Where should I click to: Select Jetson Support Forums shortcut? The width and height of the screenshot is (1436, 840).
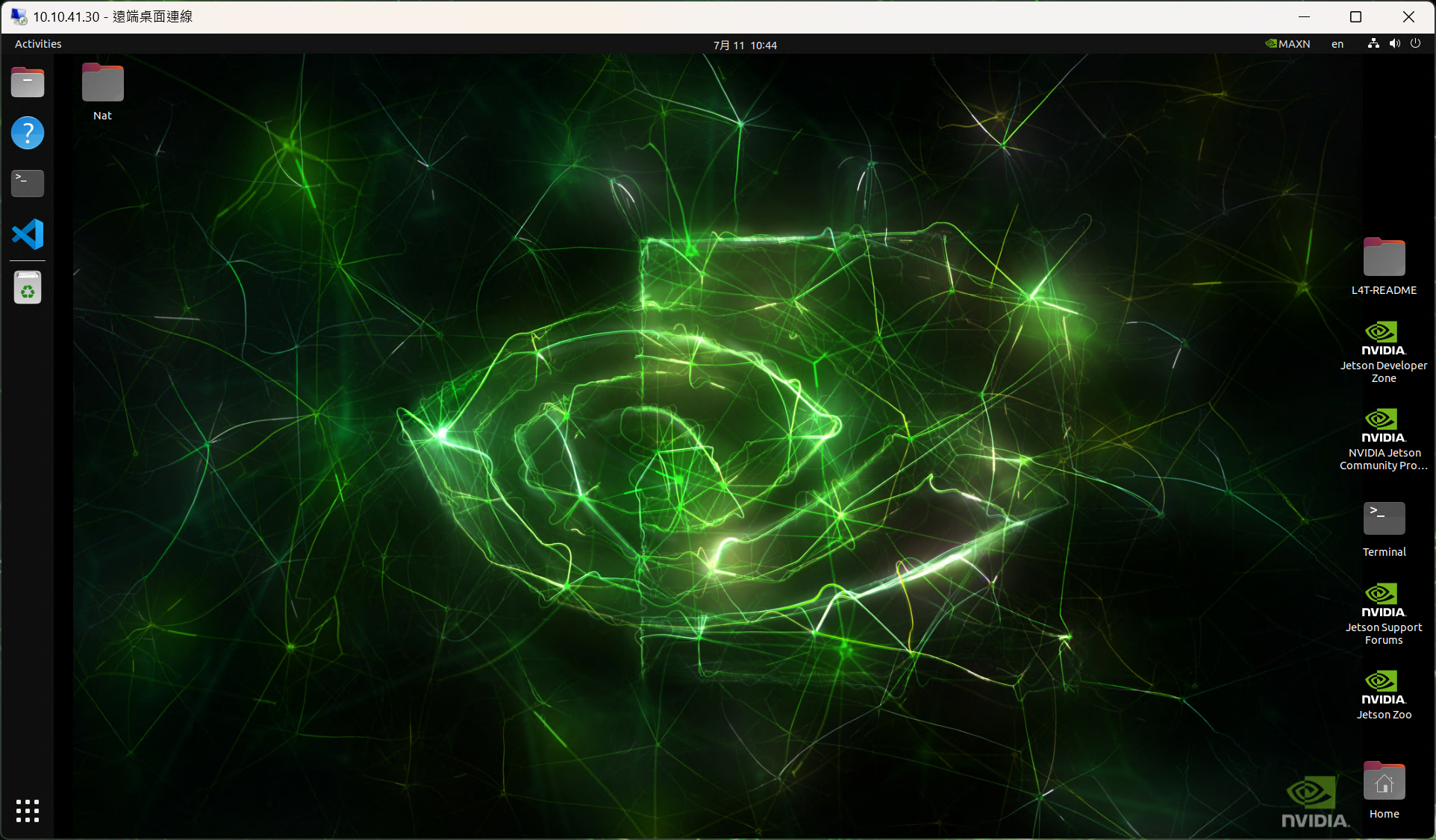(x=1384, y=614)
